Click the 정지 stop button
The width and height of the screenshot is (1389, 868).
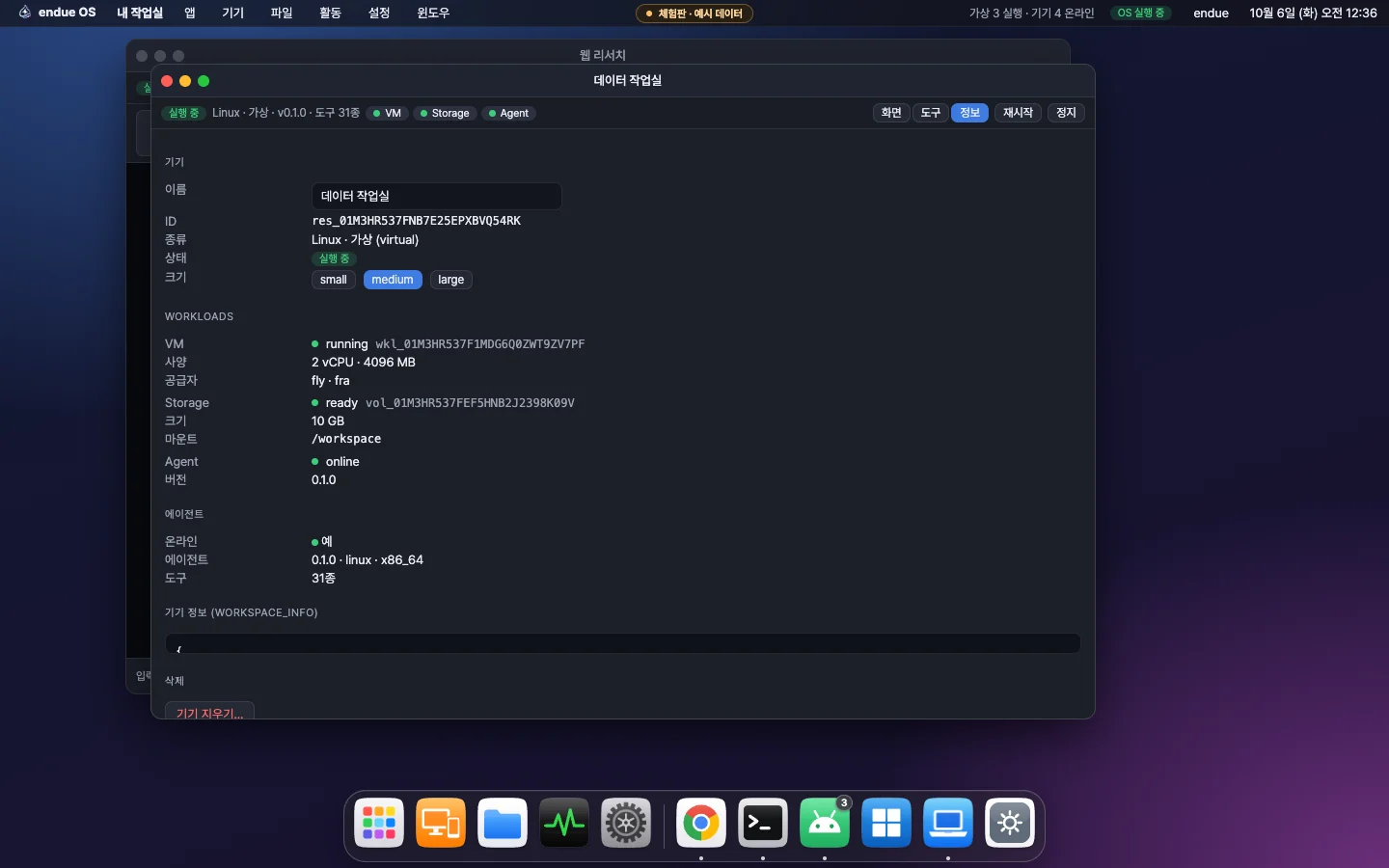[1066, 113]
